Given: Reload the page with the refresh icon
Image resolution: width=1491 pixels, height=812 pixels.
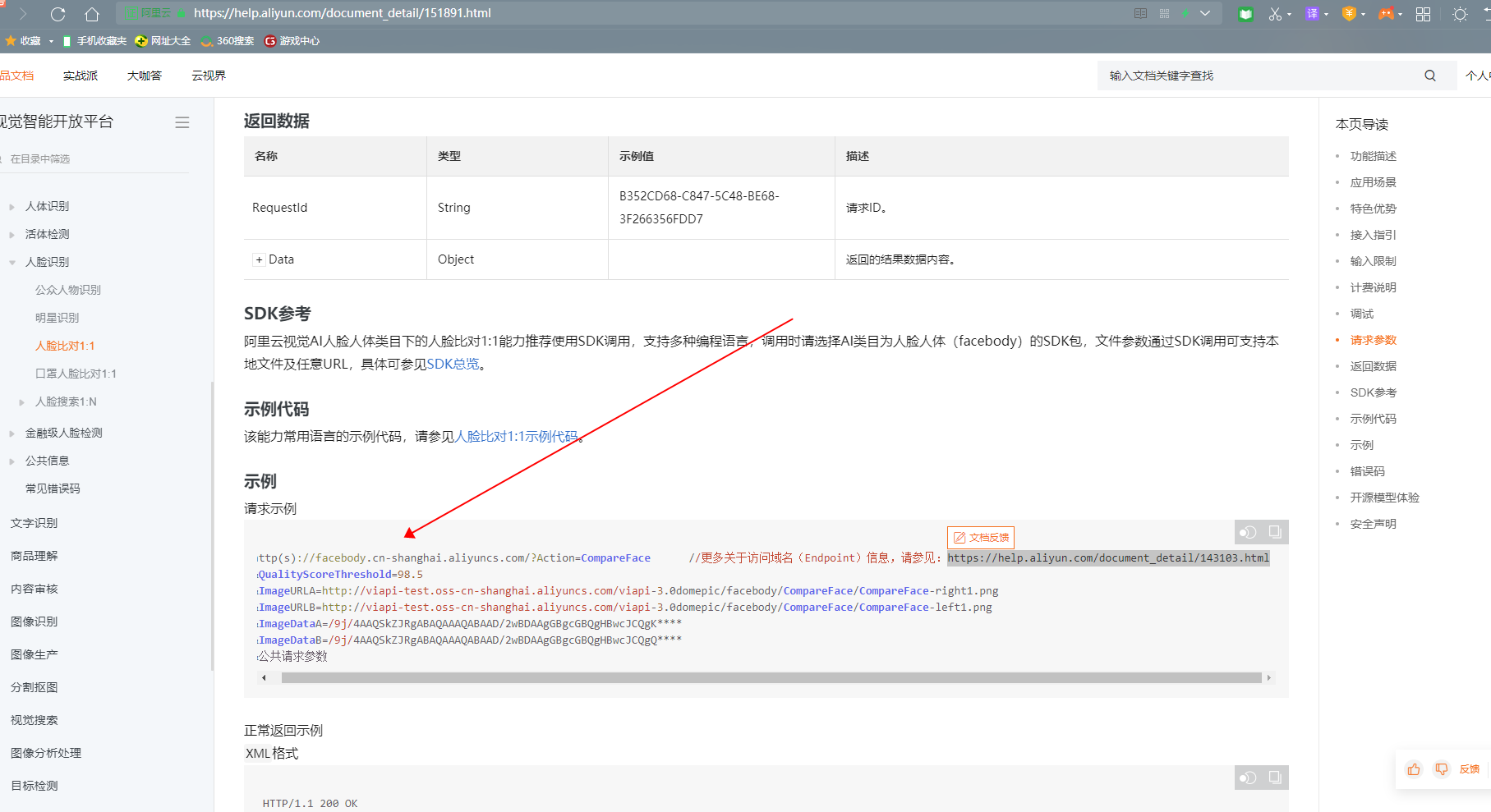Looking at the screenshot, I should coord(58,14).
